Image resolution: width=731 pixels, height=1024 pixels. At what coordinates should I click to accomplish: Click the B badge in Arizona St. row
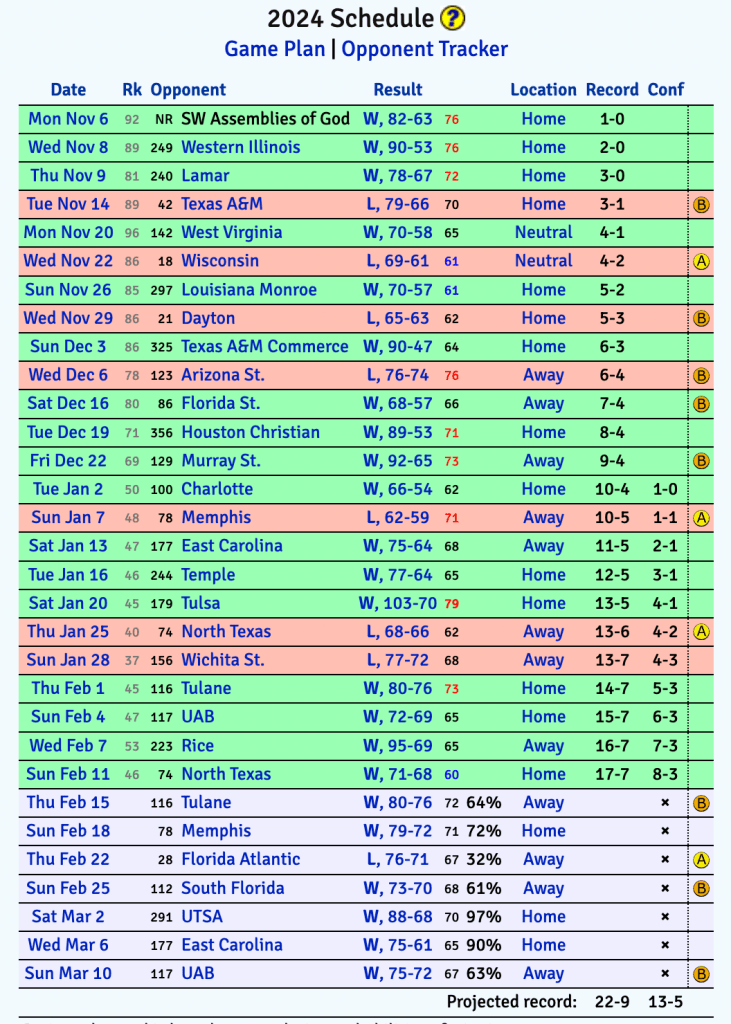point(701,376)
